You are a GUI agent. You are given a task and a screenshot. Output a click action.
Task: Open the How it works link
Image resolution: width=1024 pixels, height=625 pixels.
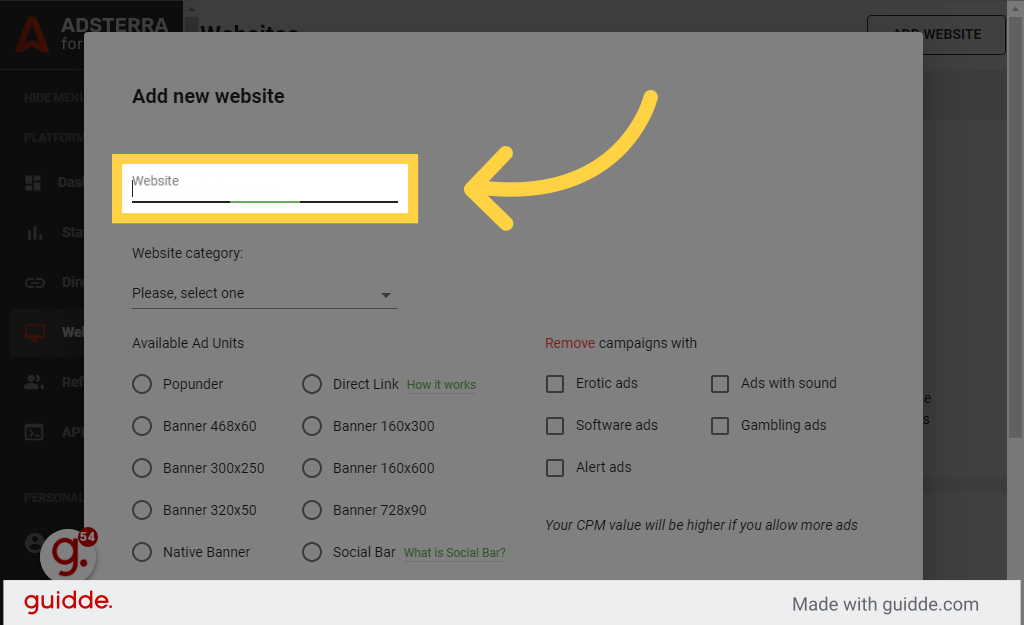pos(441,384)
